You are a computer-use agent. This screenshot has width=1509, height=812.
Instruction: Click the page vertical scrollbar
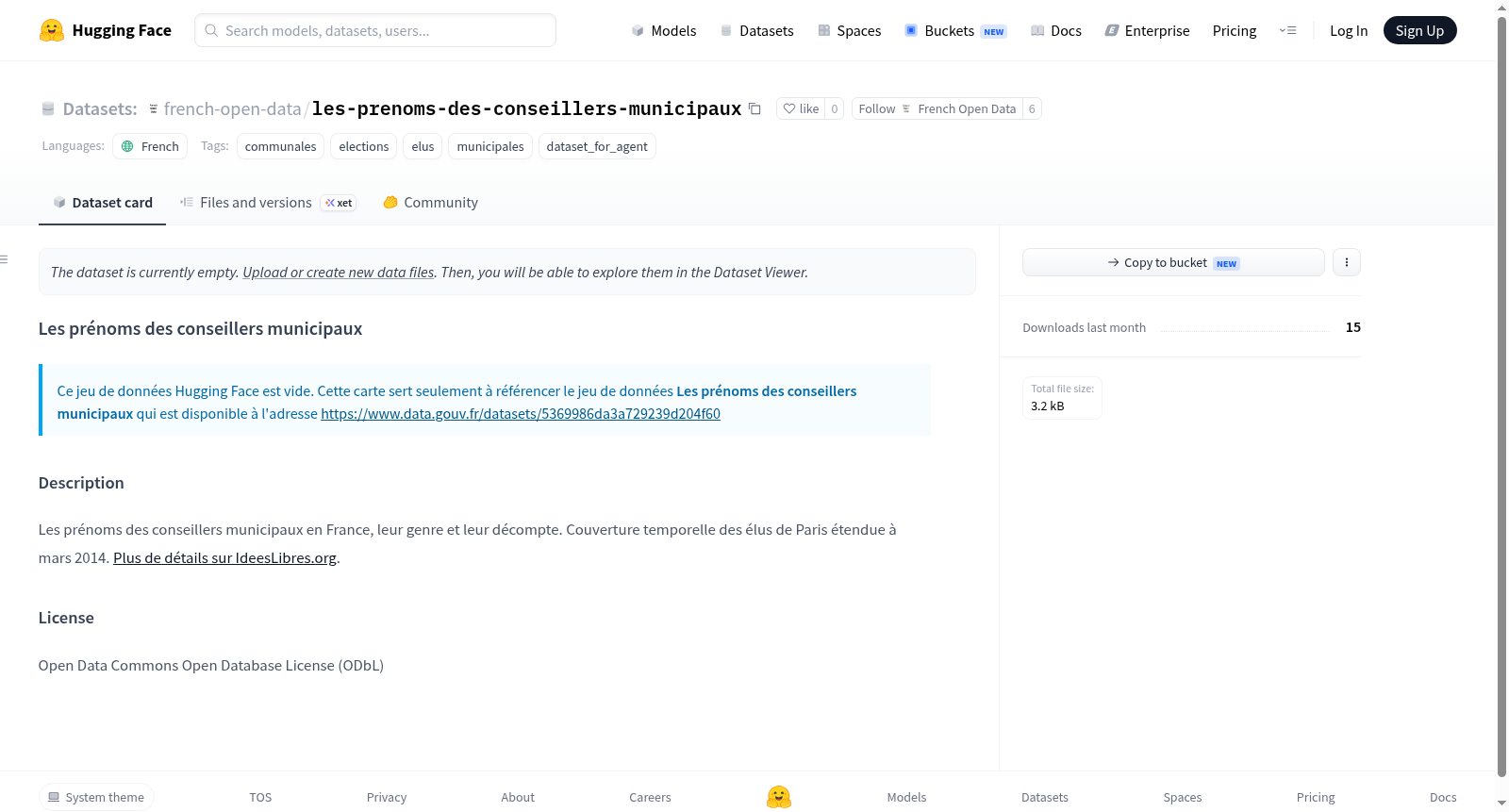click(1501, 396)
